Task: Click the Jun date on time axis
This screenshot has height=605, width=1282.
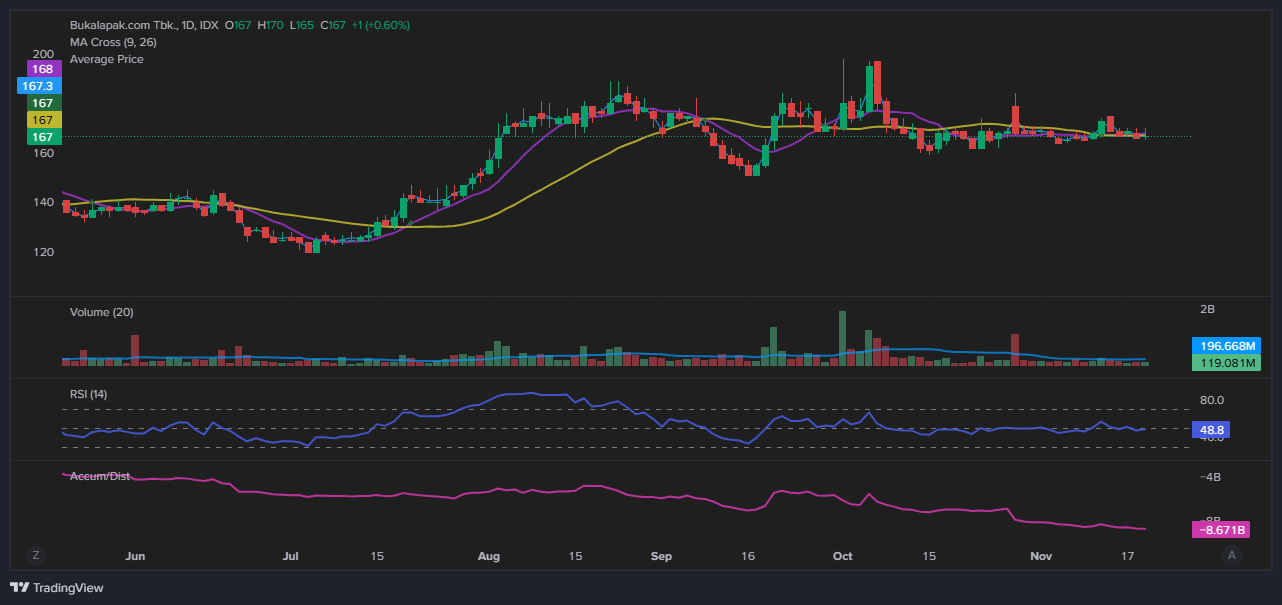Action: pyautogui.click(x=136, y=555)
